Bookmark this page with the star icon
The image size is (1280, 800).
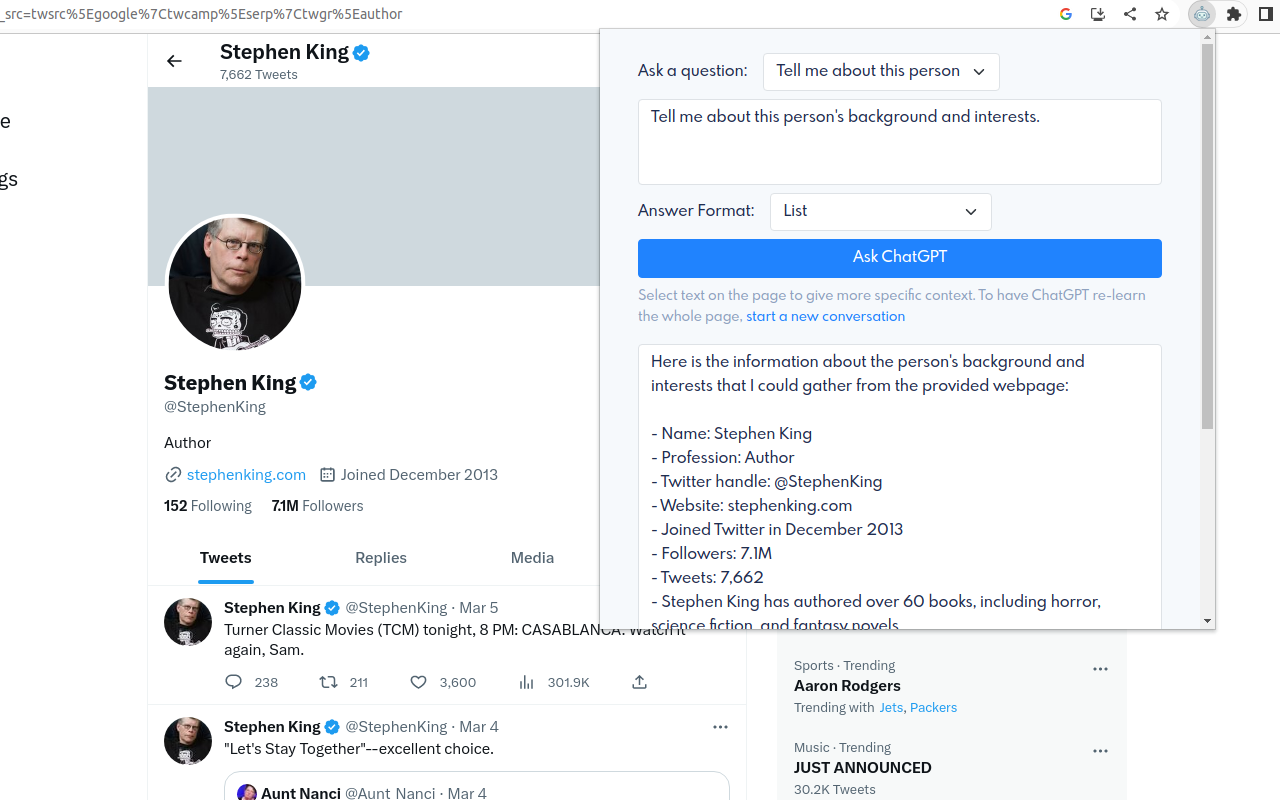coord(1162,14)
